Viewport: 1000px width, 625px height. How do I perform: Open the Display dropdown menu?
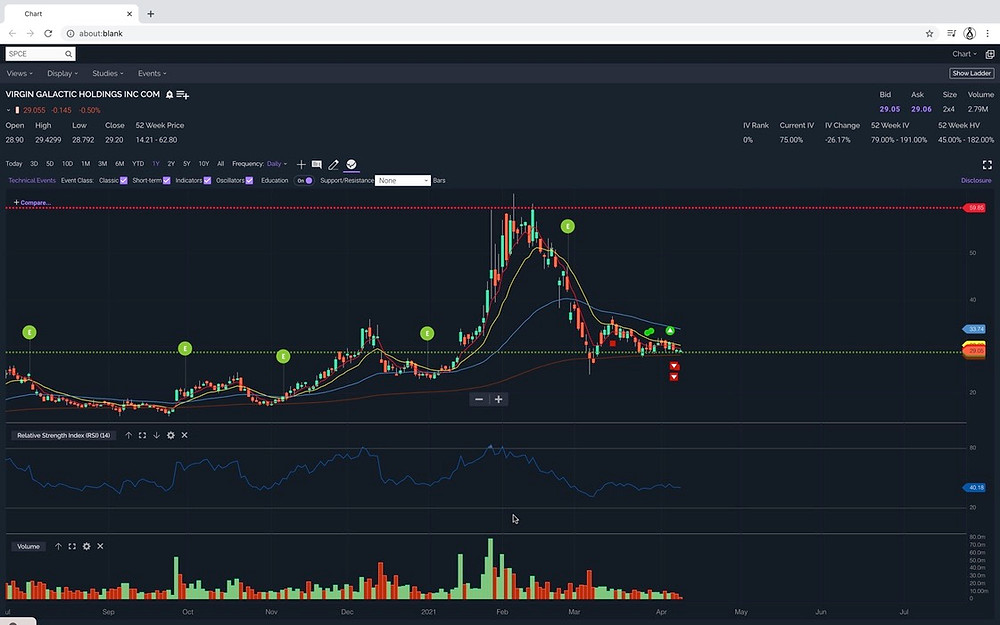click(62, 73)
